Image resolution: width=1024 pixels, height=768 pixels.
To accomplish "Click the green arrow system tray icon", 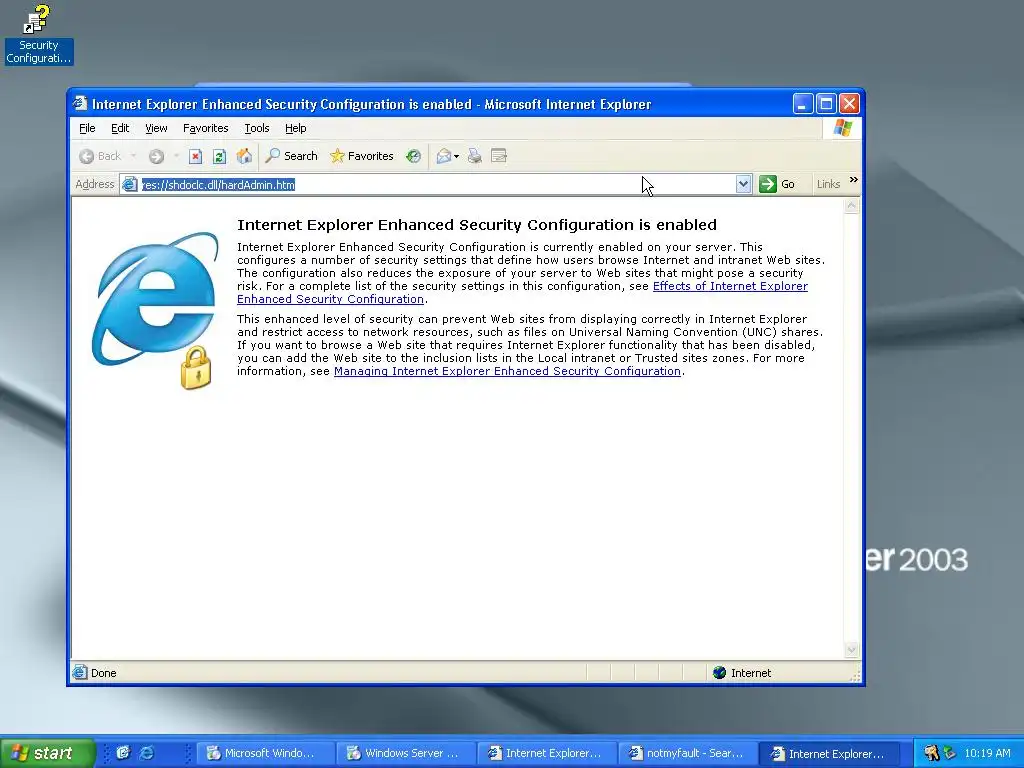I will pyautogui.click(x=950, y=753).
